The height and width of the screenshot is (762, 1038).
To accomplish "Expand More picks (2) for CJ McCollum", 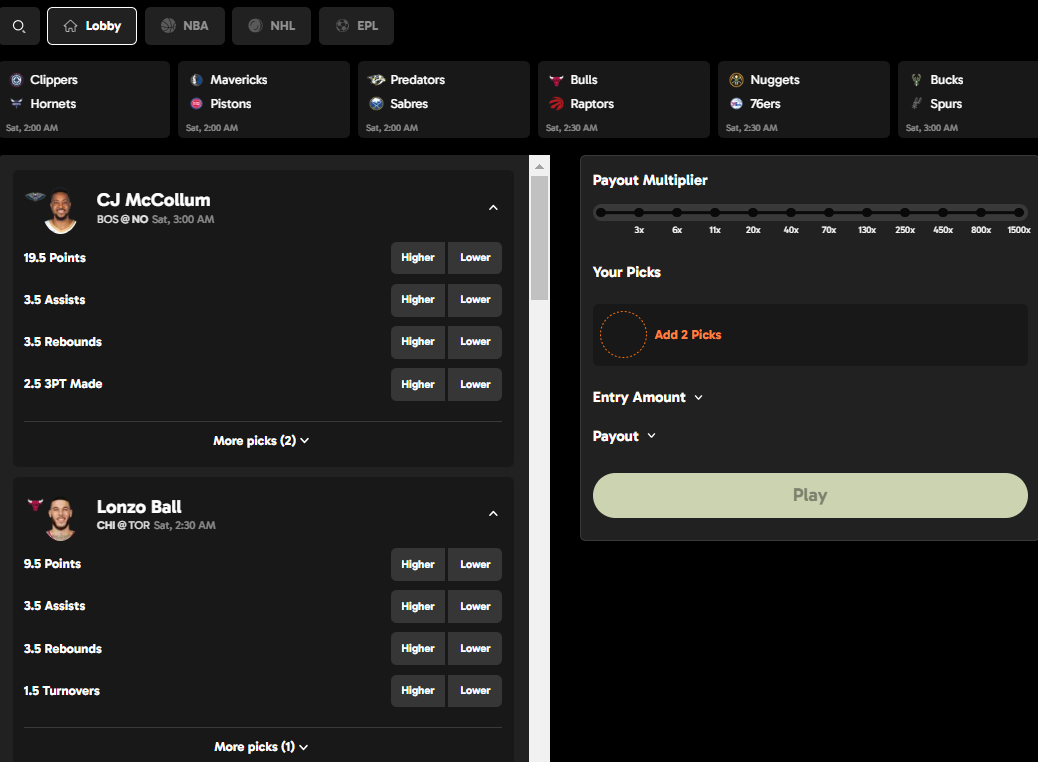I will [x=261, y=441].
